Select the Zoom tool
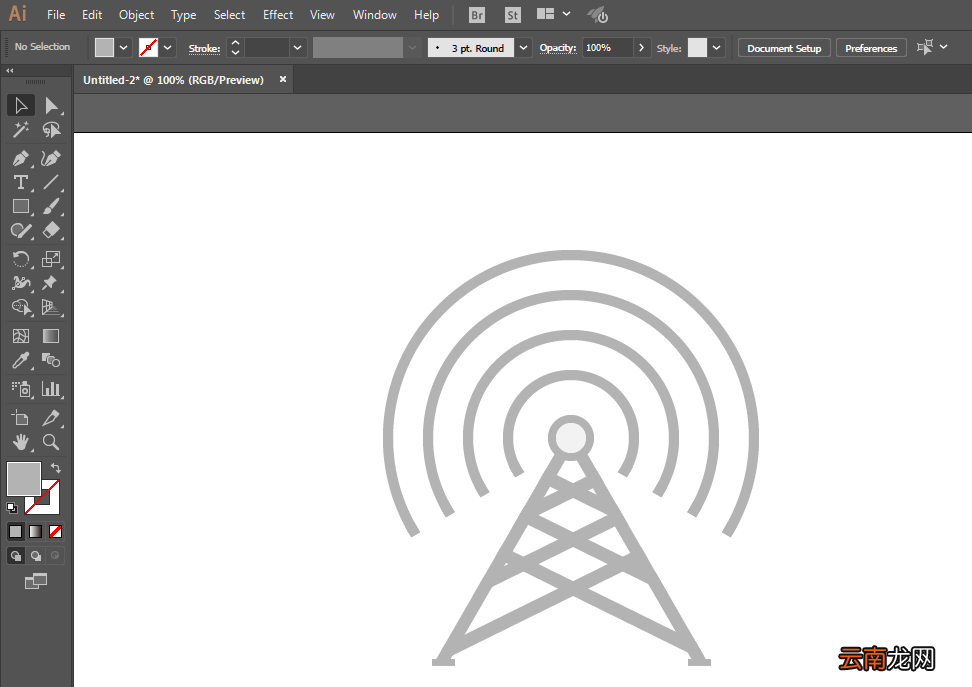 tap(51, 442)
